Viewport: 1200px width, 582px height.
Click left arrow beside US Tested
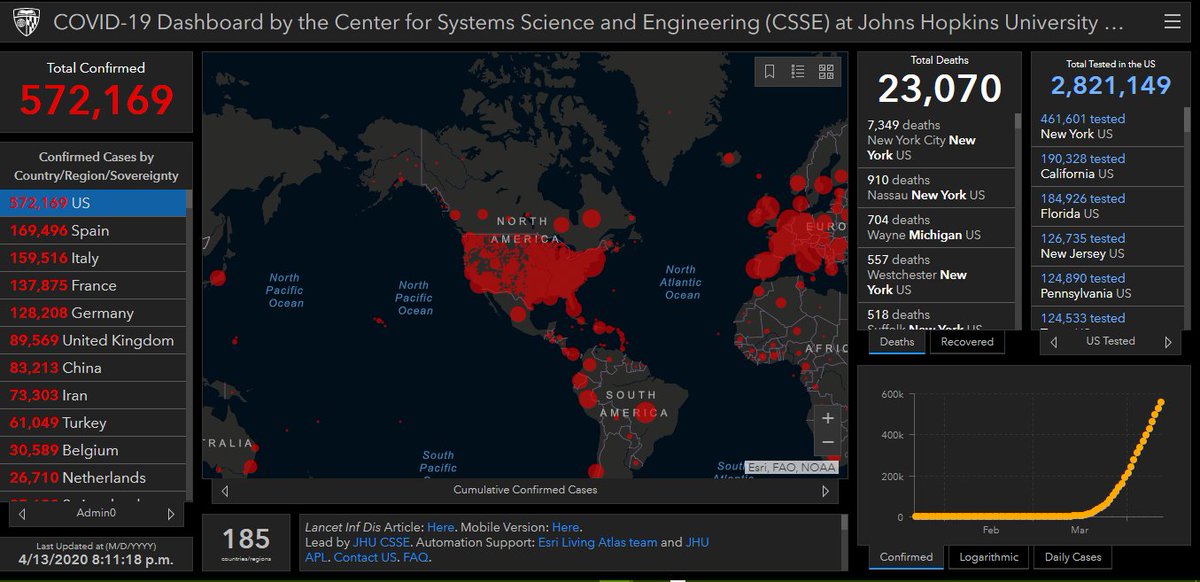[x=1053, y=342]
